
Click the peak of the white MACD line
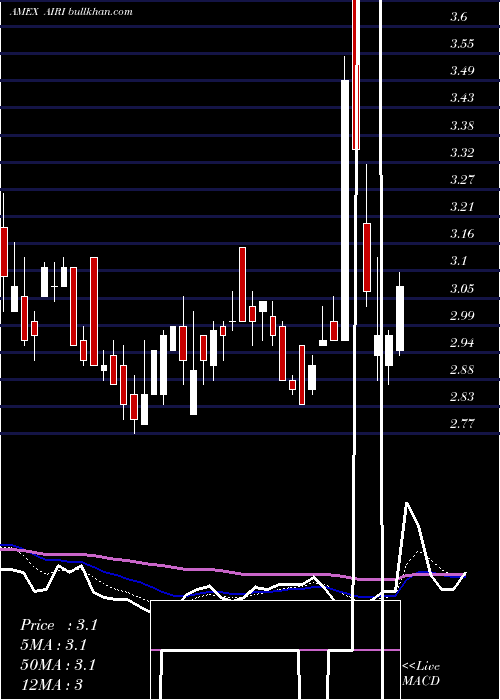pyautogui.click(x=407, y=503)
